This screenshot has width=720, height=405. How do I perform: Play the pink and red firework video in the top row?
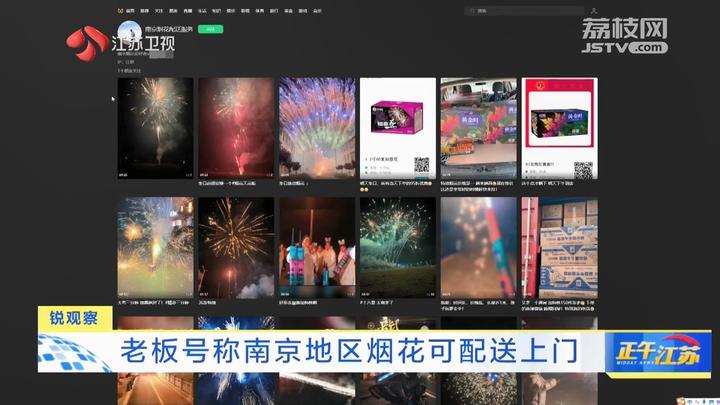coord(236,128)
